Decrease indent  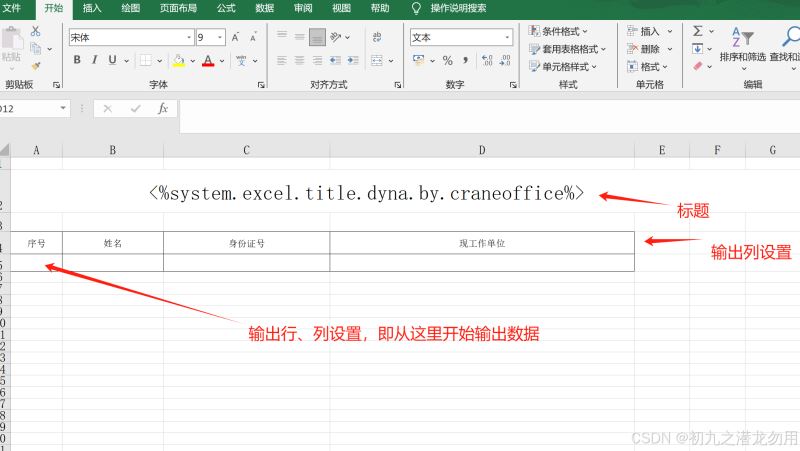click(335, 61)
